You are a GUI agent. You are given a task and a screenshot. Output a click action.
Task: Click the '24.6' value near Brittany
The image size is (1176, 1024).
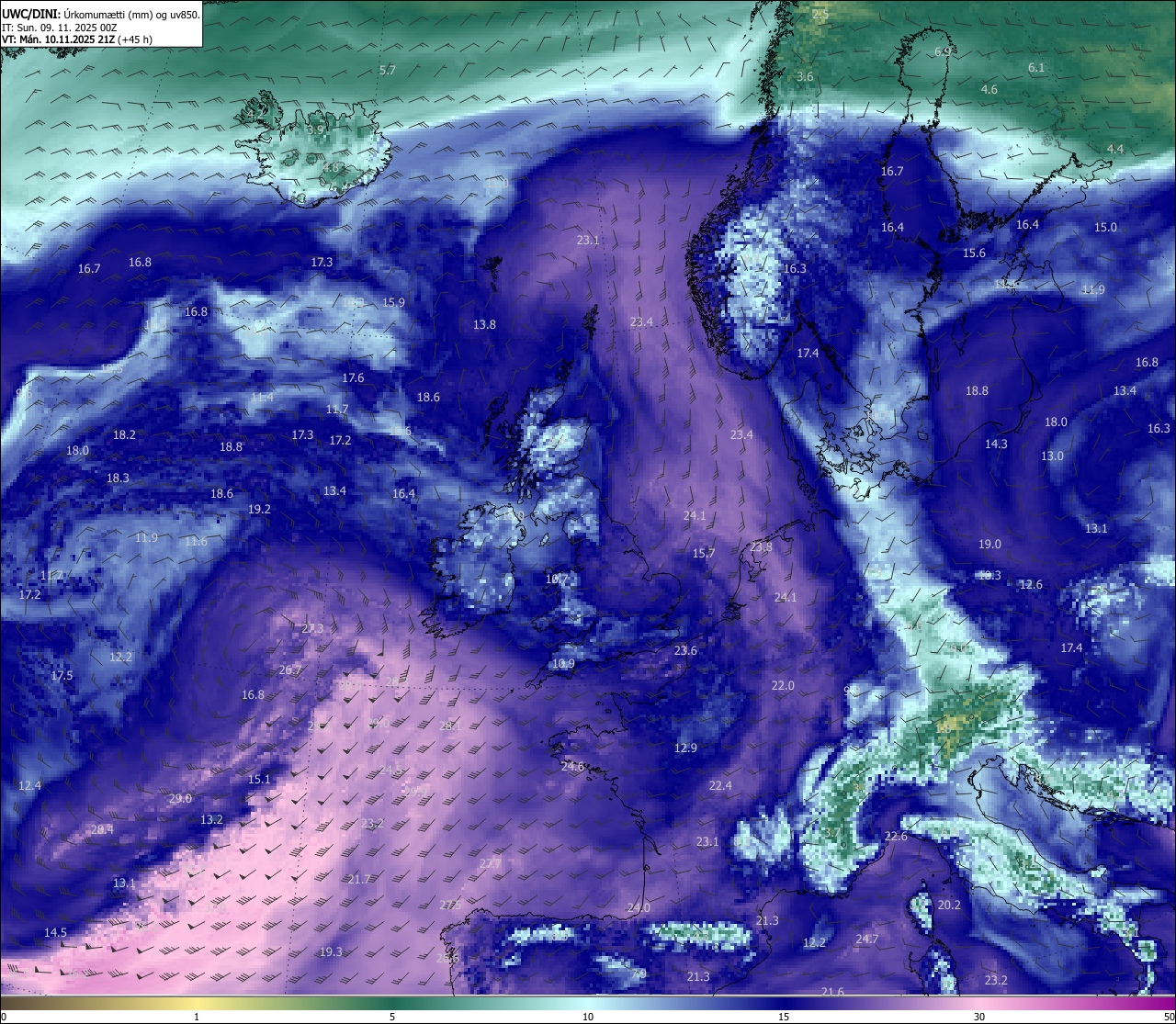coord(572,766)
